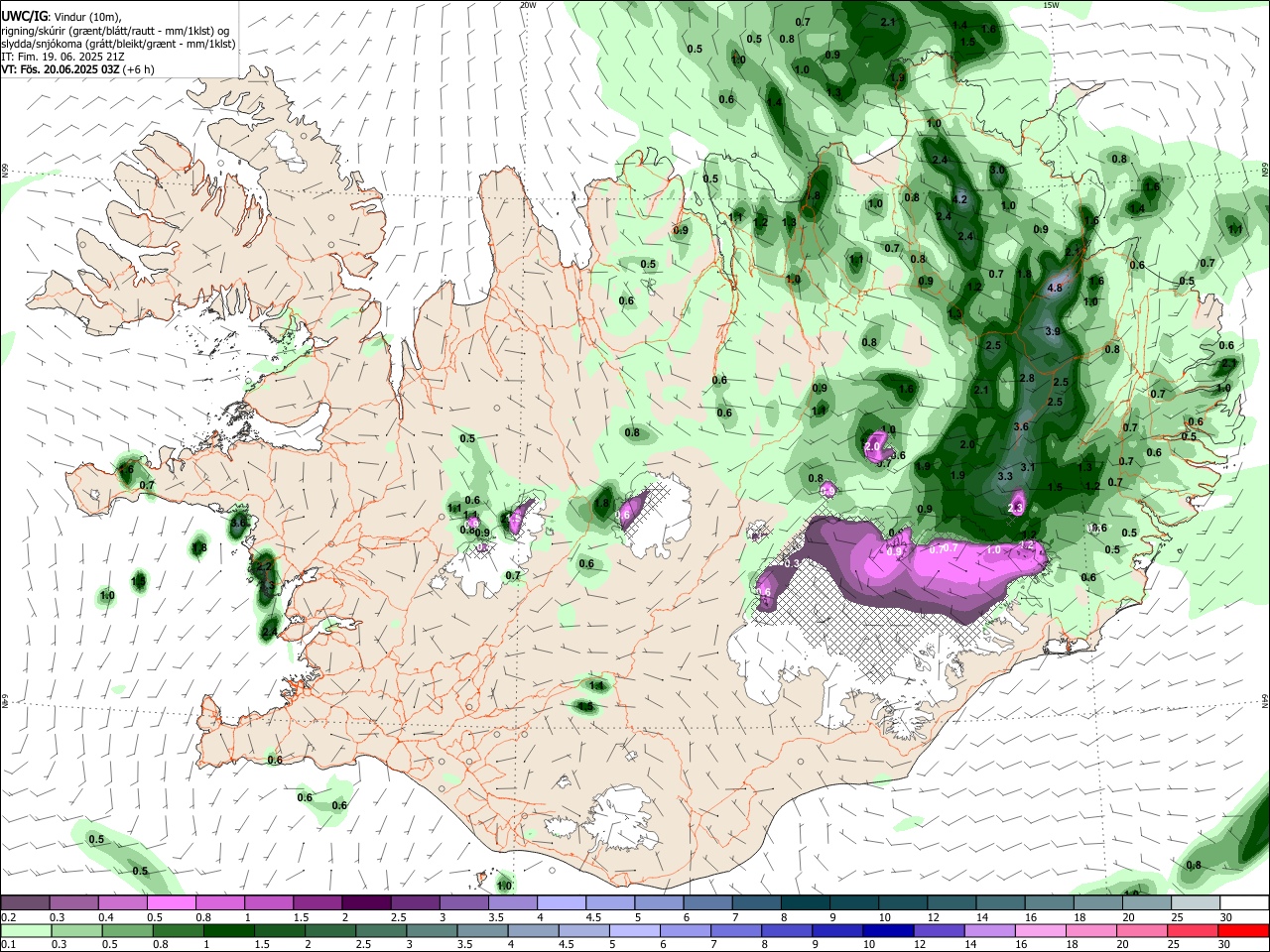1270x952 pixels.
Task: Select white swatch after 30 in upper row
Action: click(1245, 903)
